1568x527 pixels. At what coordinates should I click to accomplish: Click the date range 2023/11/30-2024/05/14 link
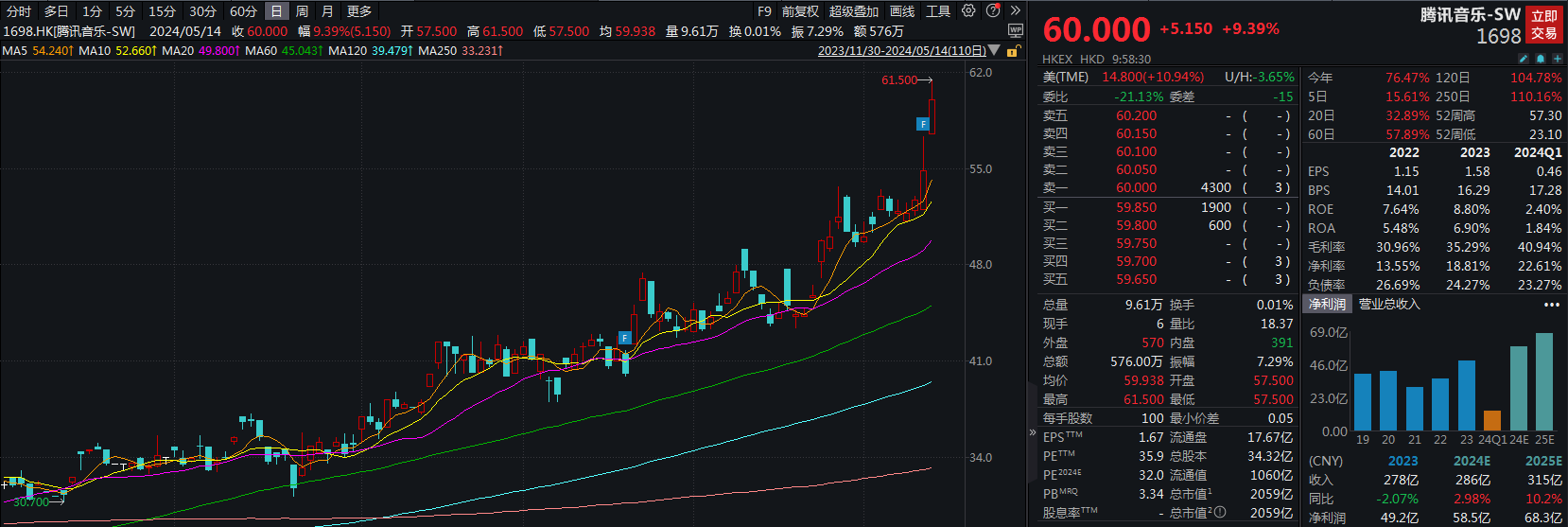[x=901, y=50]
